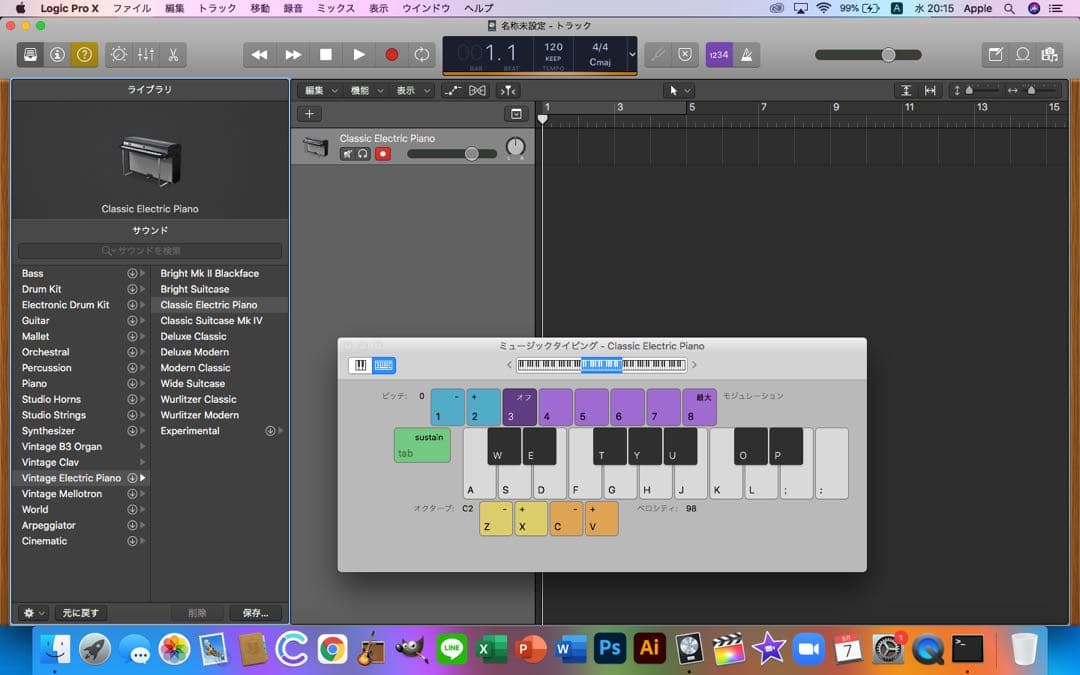Click the 保存... button in Library
The image size is (1080, 675).
255,613
